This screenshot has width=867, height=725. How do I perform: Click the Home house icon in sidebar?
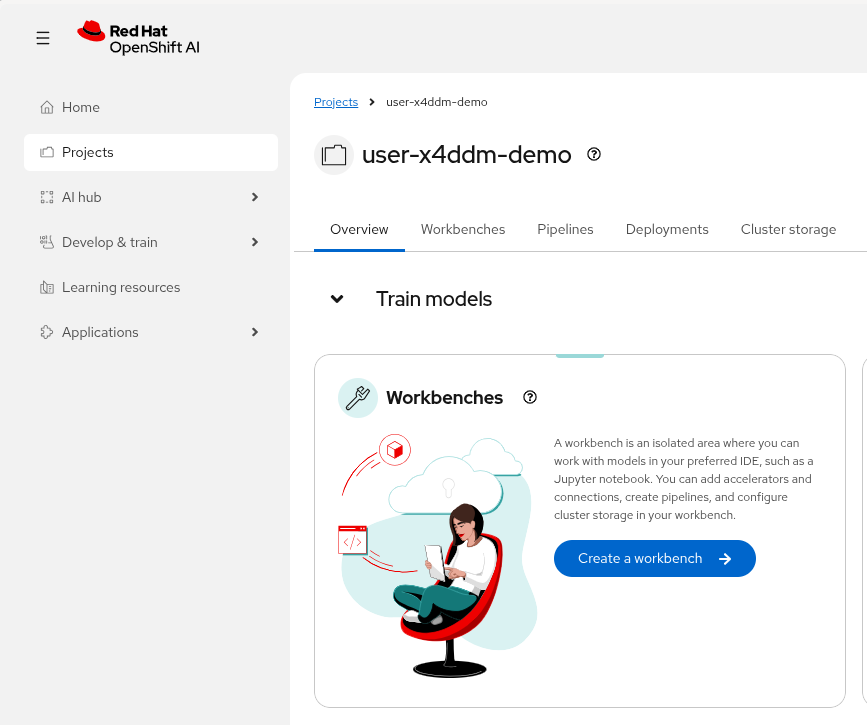tap(46, 107)
